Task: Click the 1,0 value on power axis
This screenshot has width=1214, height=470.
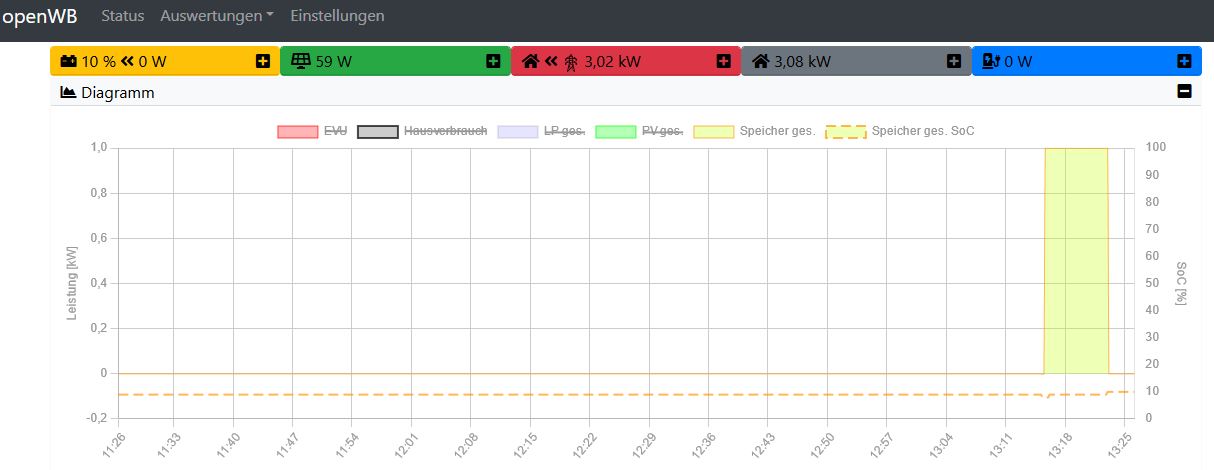Action: tap(99, 147)
